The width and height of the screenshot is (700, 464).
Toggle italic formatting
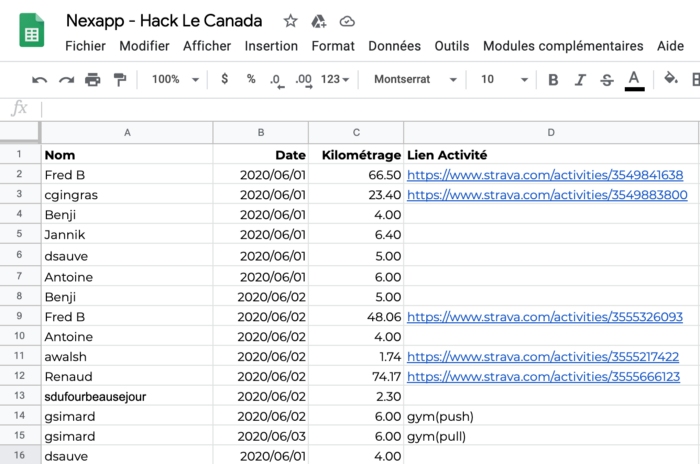click(580, 79)
